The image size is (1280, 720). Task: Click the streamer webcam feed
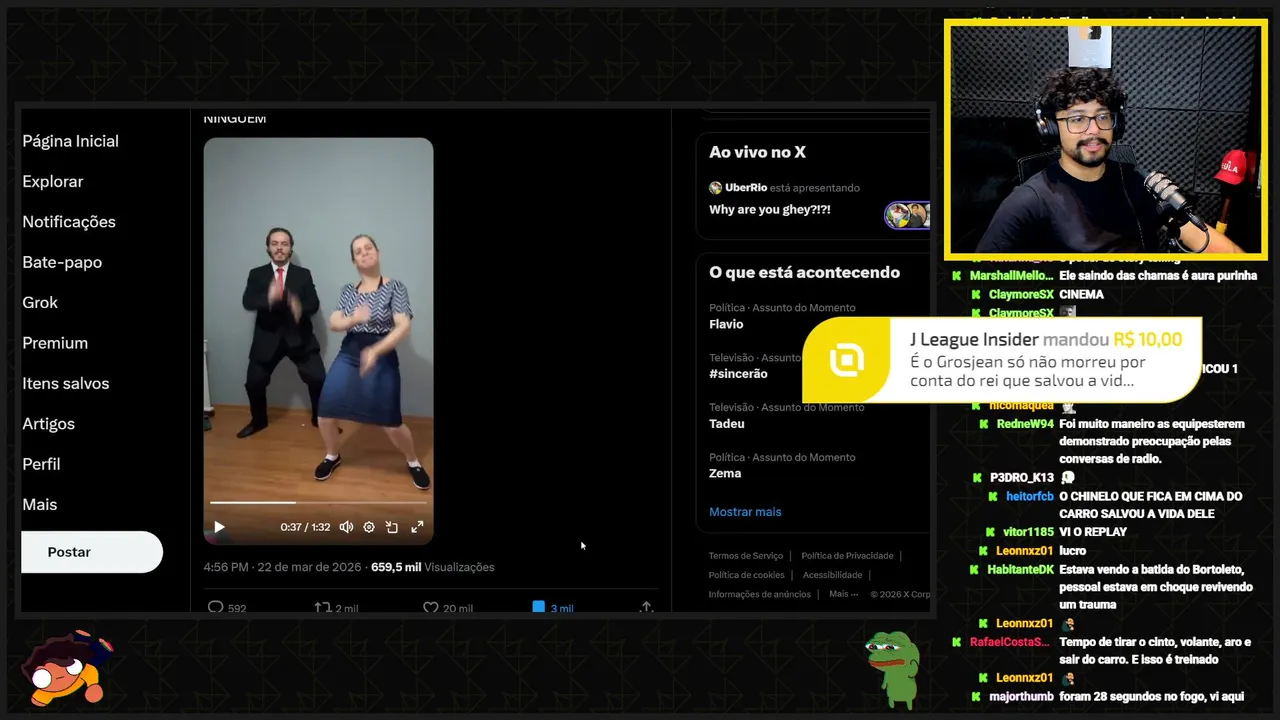point(1105,138)
